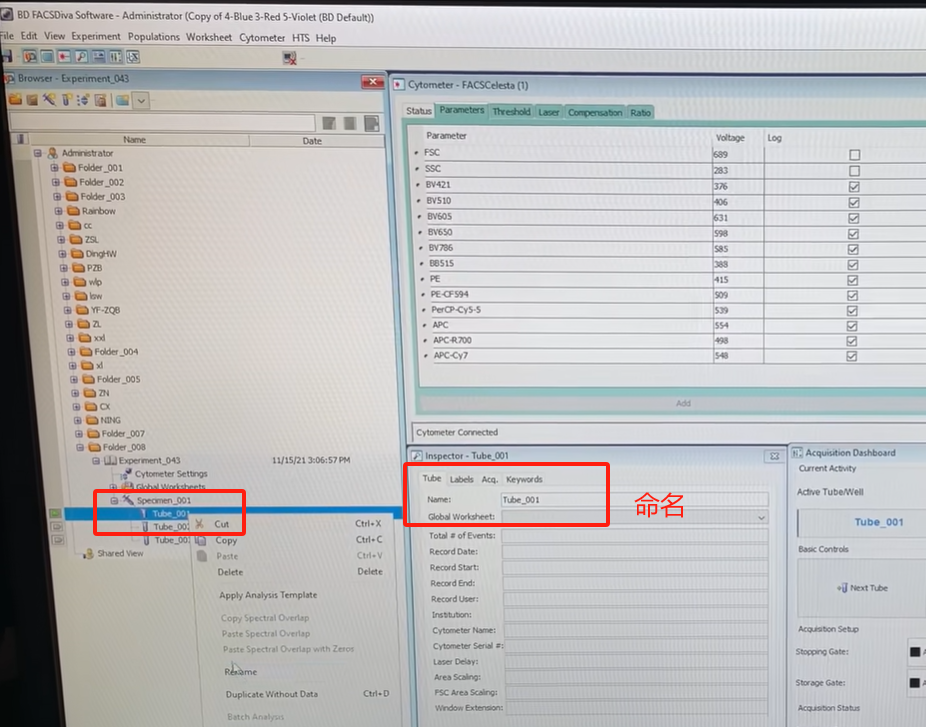Click New Specimen icon in Browser toolbar
This screenshot has height=727, width=926.
[49, 100]
